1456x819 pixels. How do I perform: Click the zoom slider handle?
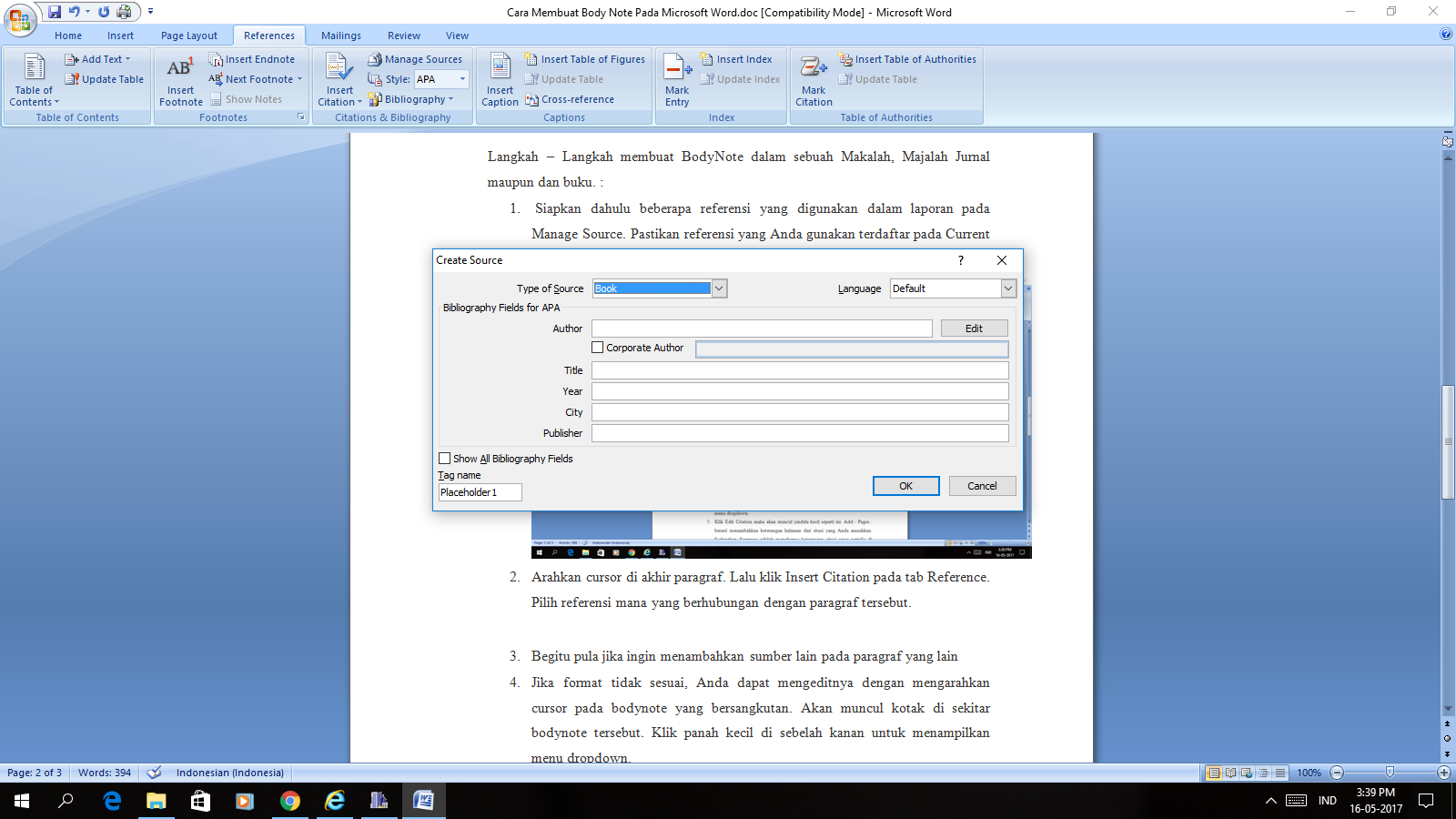pyautogui.click(x=1390, y=773)
